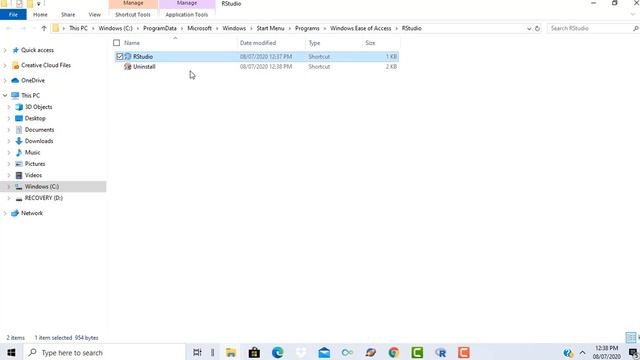Image resolution: width=640 pixels, height=360 pixels.
Task: Show hidden system tray icons
Action: click(582, 353)
